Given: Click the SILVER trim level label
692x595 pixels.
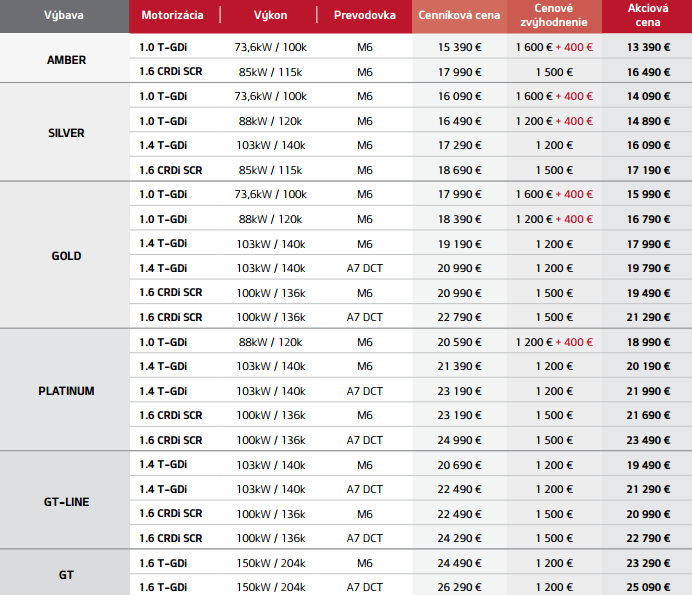Looking at the screenshot, I should 66,133.
